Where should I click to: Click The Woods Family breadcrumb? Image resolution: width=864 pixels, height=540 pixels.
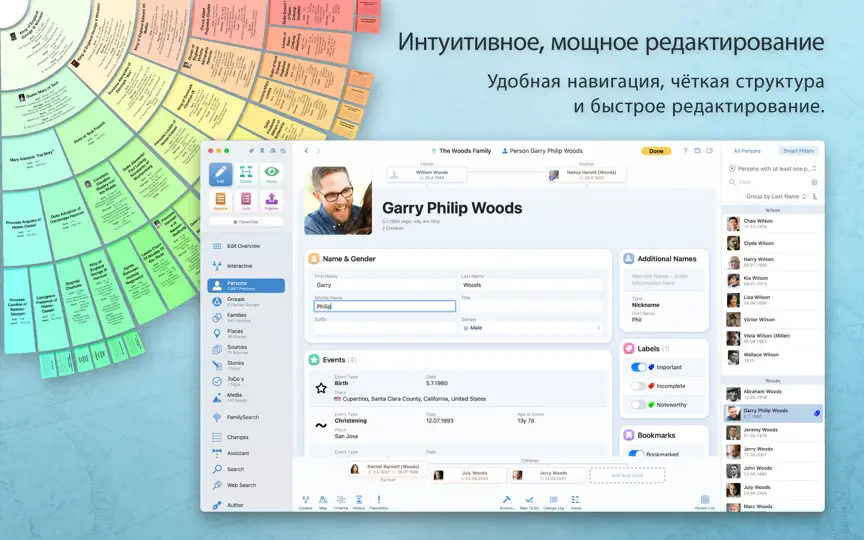click(x=461, y=151)
